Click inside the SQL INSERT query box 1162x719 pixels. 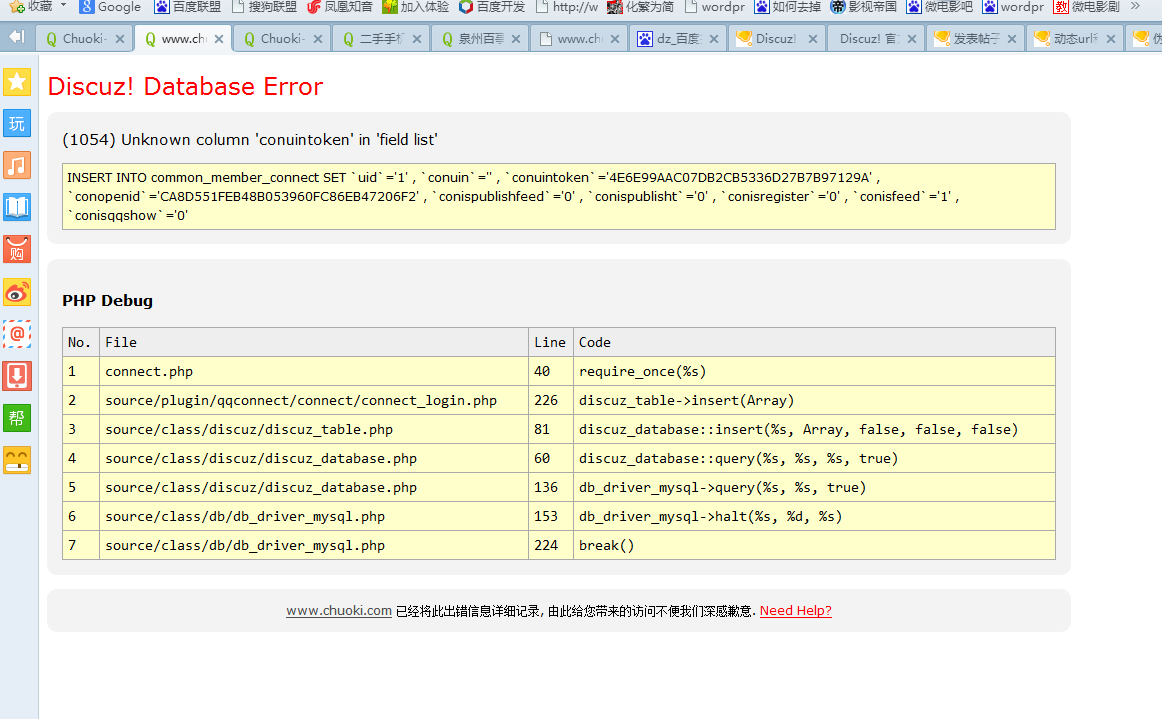(558, 196)
